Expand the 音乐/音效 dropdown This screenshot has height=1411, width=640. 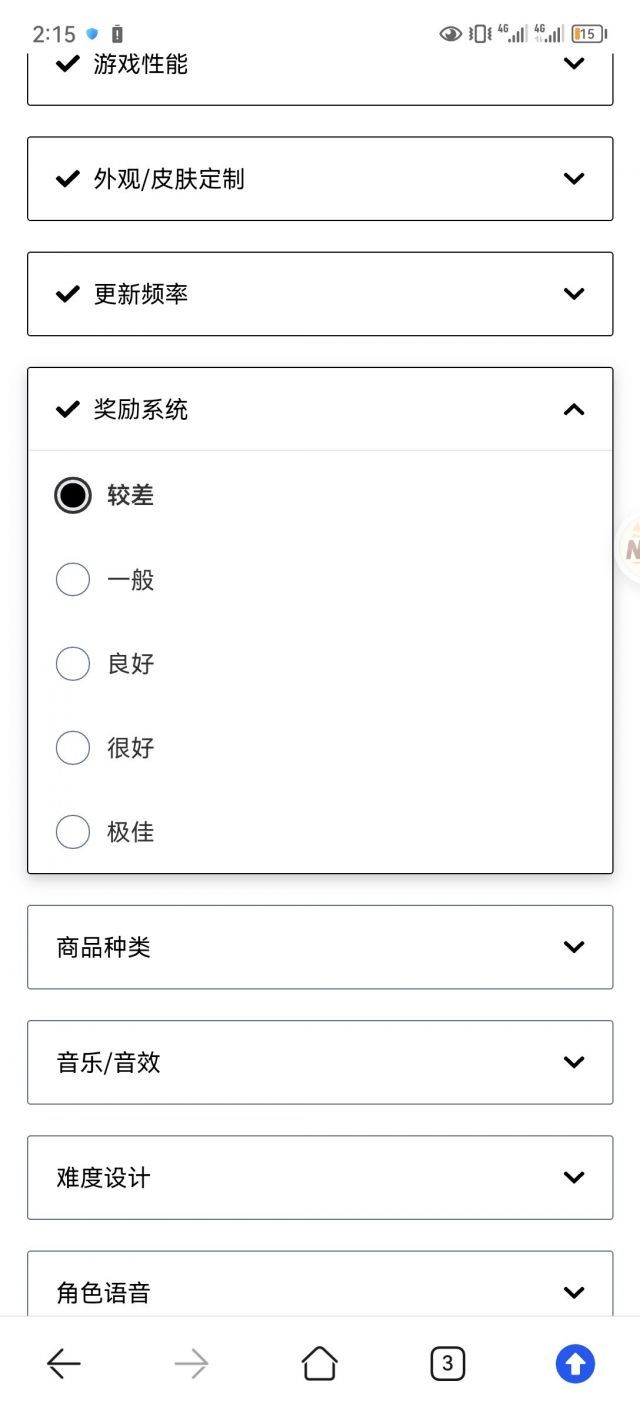[x=320, y=1062]
